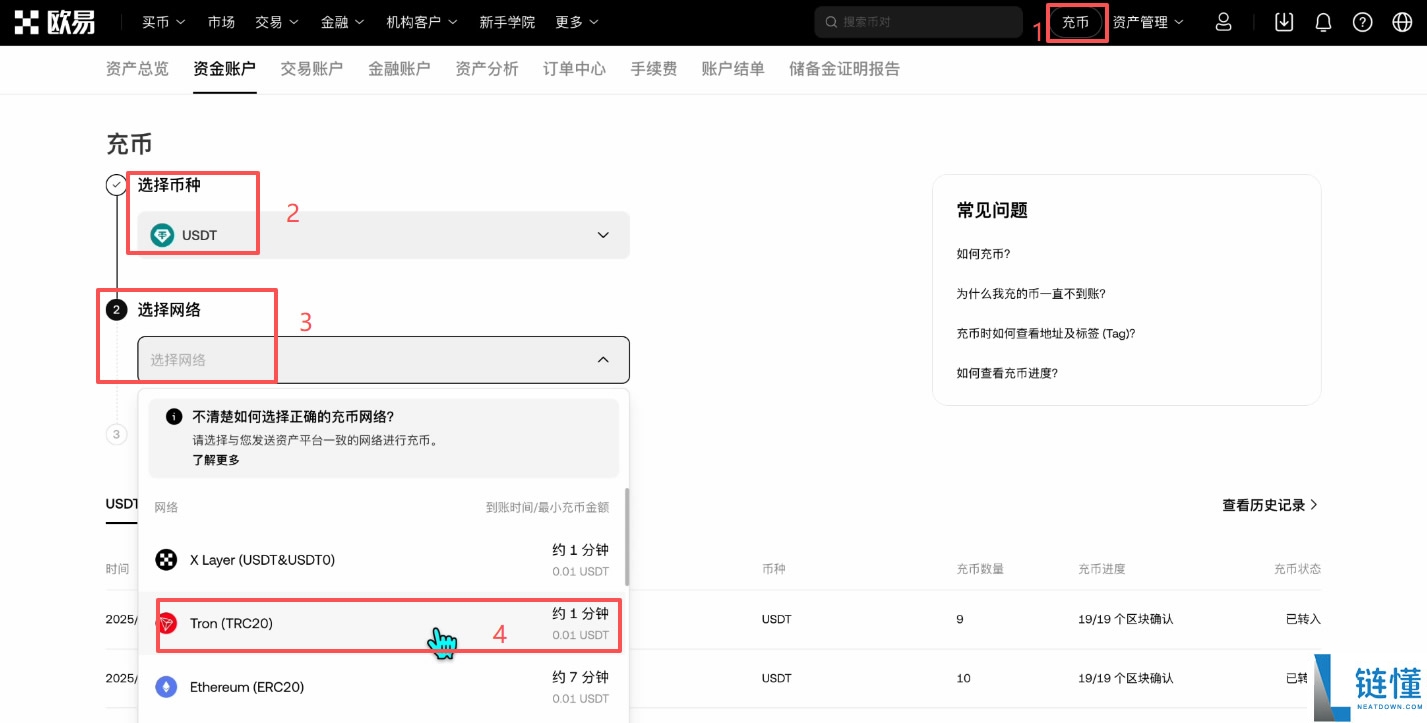Screen dimensions: 1427x723
Task: Open the 资产管理 dropdown
Action: (x=1148, y=22)
